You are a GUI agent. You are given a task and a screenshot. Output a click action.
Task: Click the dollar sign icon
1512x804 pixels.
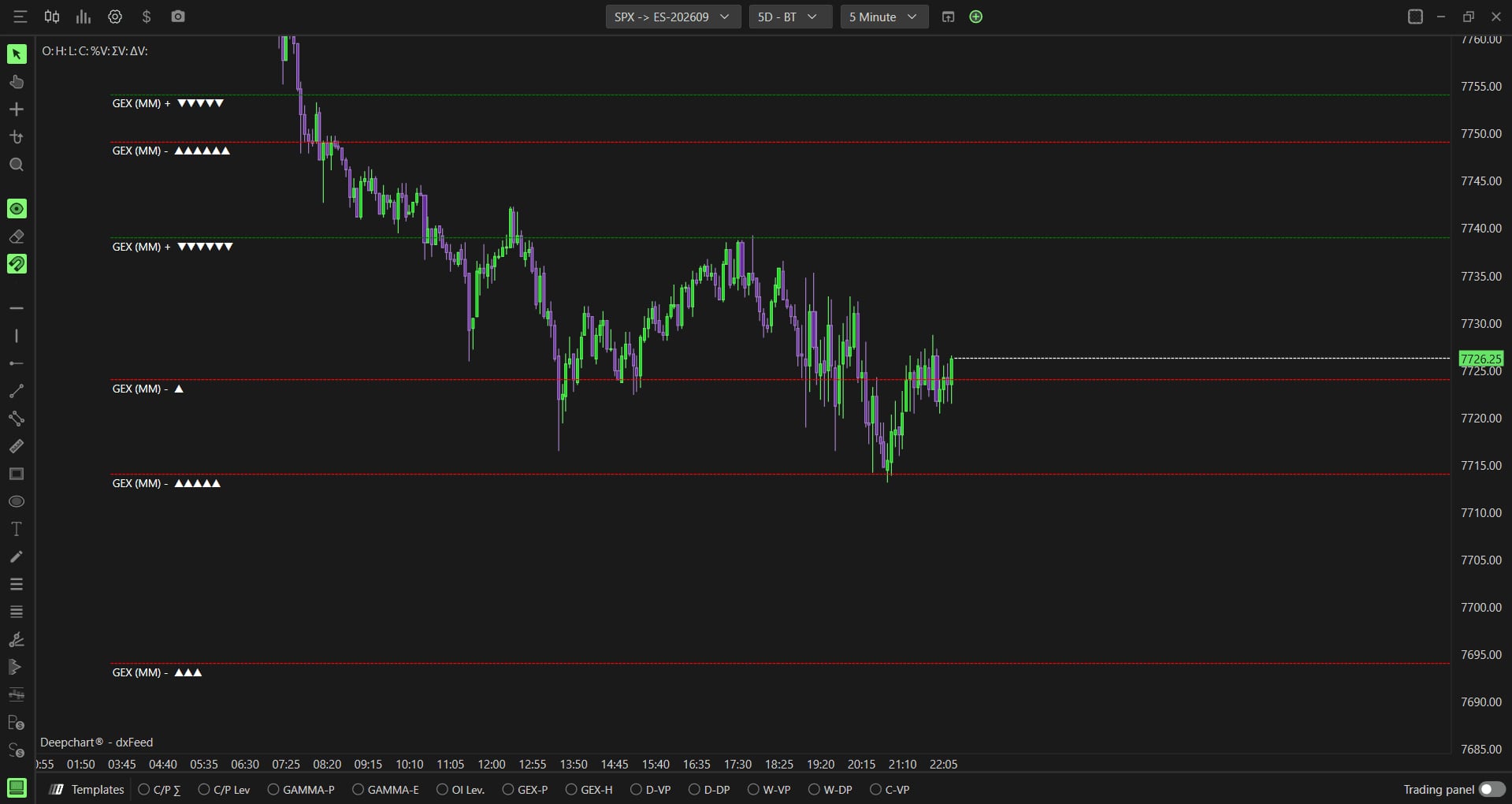coord(147,17)
